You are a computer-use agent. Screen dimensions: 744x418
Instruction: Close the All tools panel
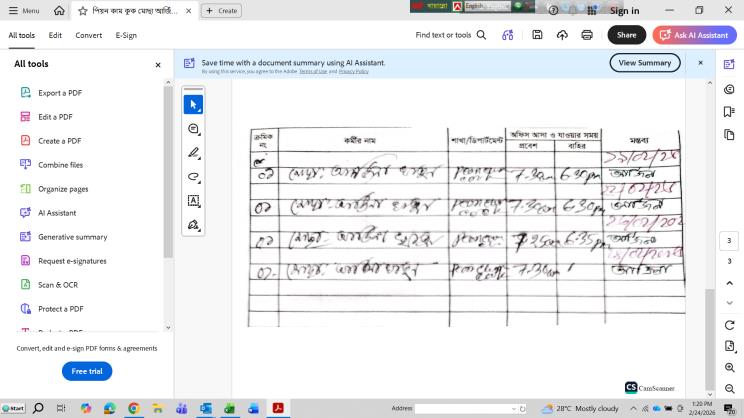[x=158, y=64]
